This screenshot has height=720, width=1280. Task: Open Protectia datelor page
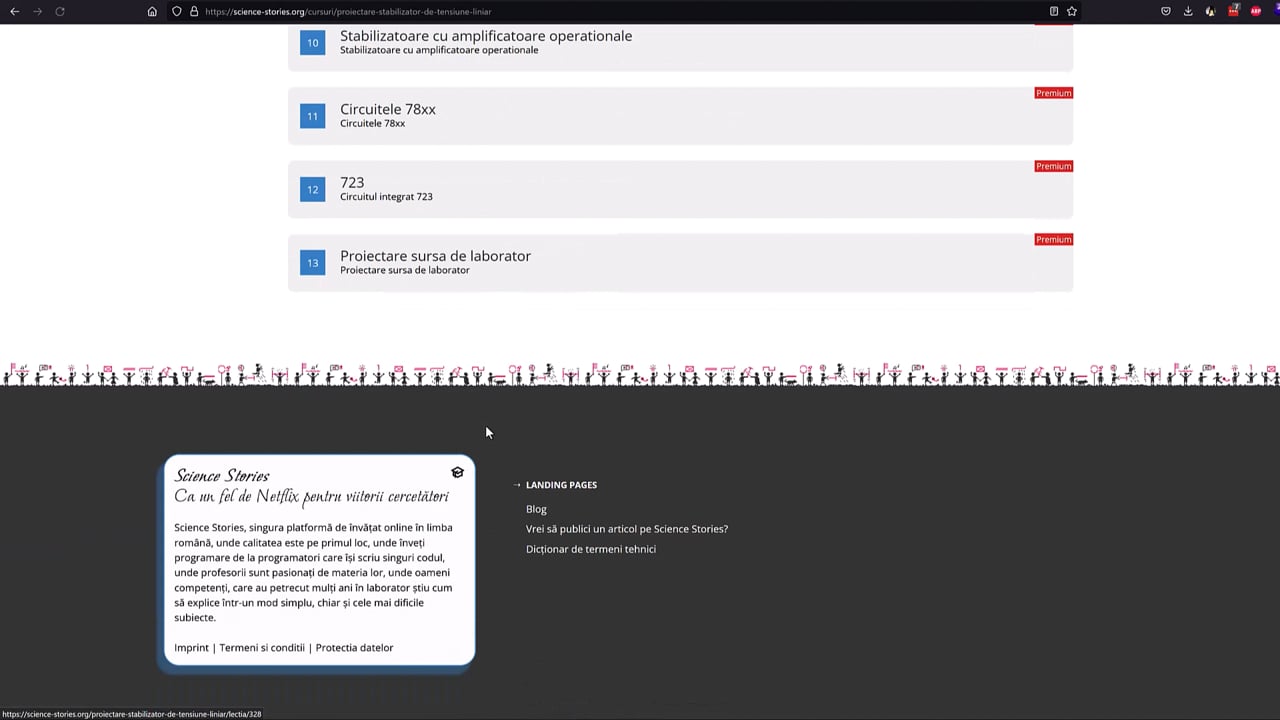pyautogui.click(x=354, y=648)
